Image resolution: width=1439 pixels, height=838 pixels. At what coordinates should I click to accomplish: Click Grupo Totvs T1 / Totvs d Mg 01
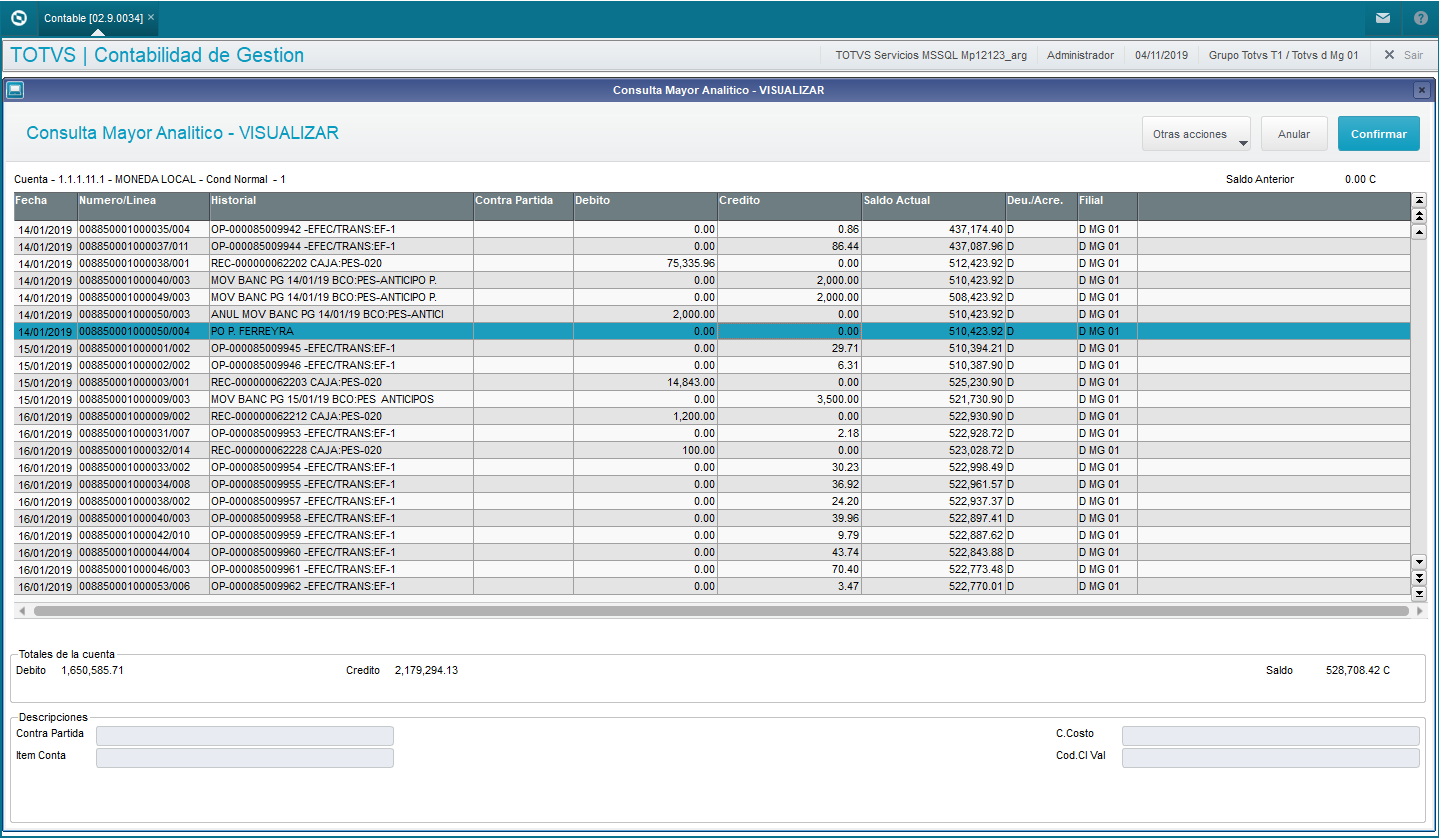(x=1284, y=55)
